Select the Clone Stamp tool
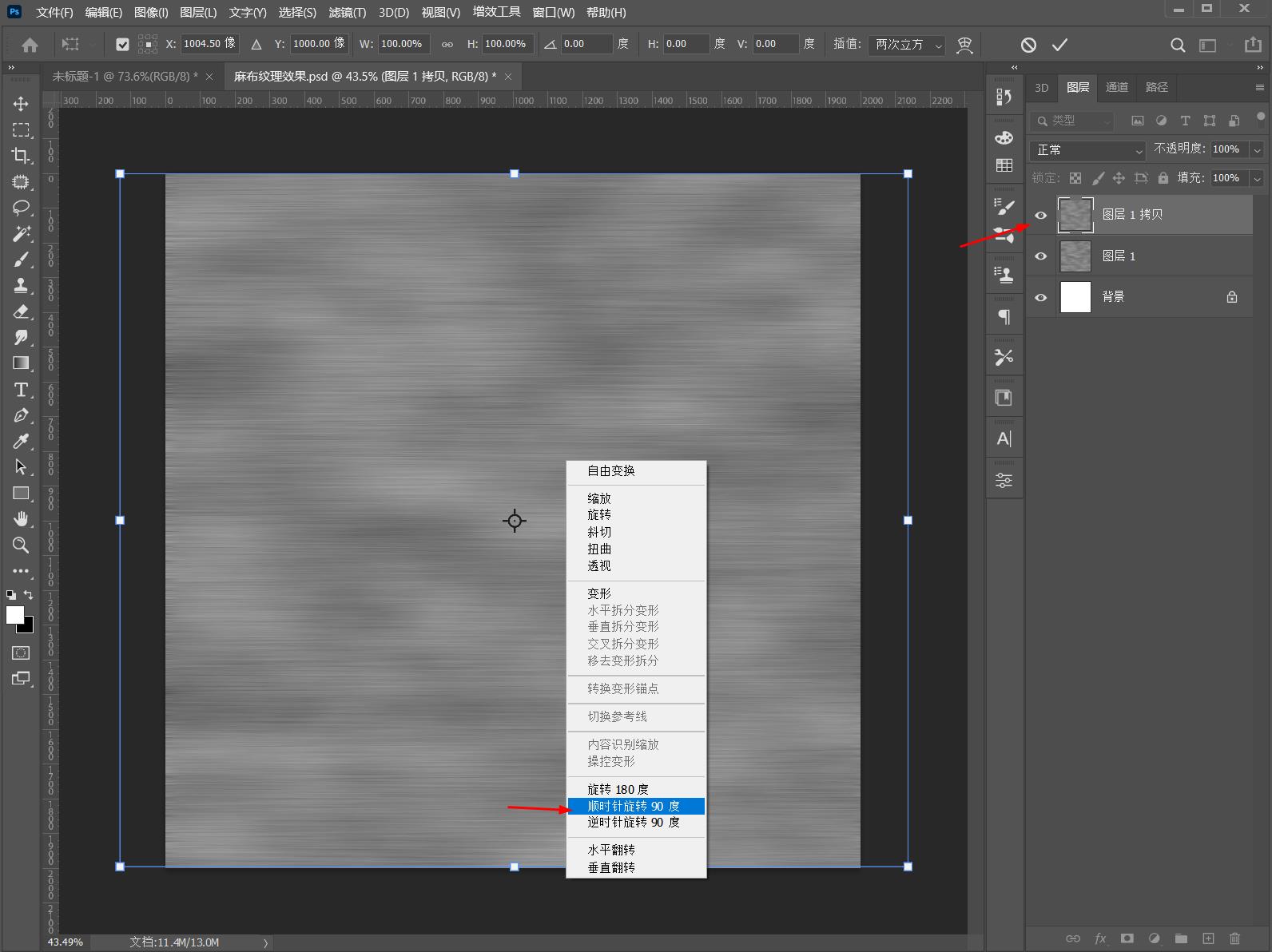The width and height of the screenshot is (1272, 952). point(22,285)
